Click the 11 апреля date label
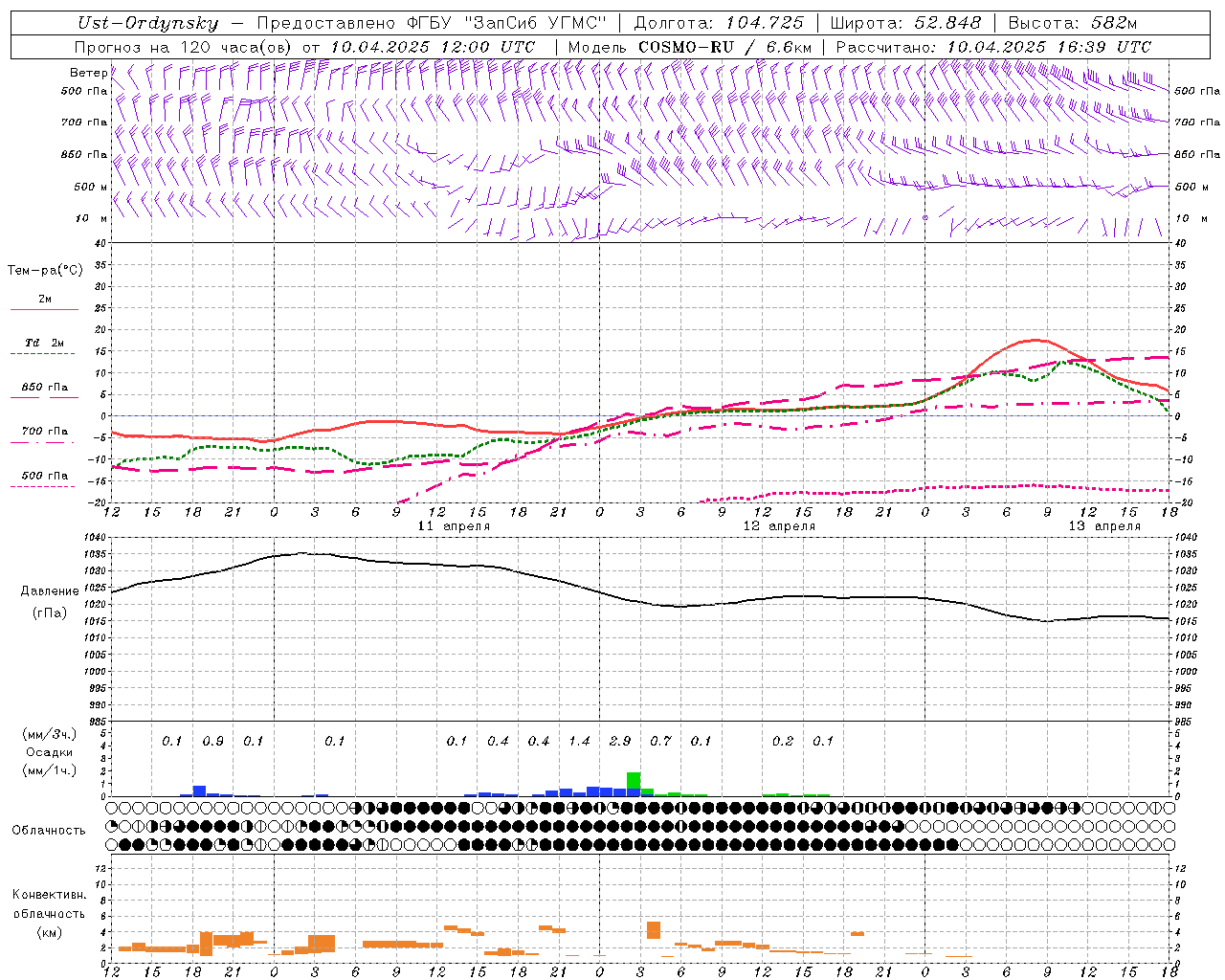Image resolution: width=1225 pixels, height=980 pixels. coord(454,526)
